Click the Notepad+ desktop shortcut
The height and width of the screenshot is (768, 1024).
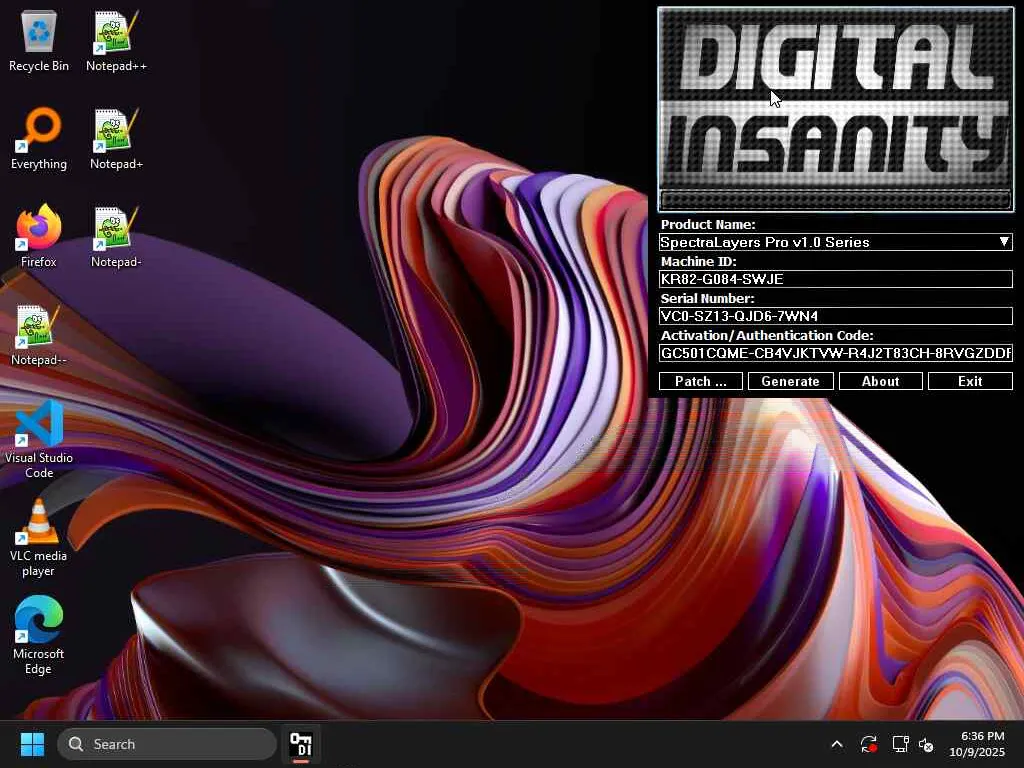click(x=116, y=139)
